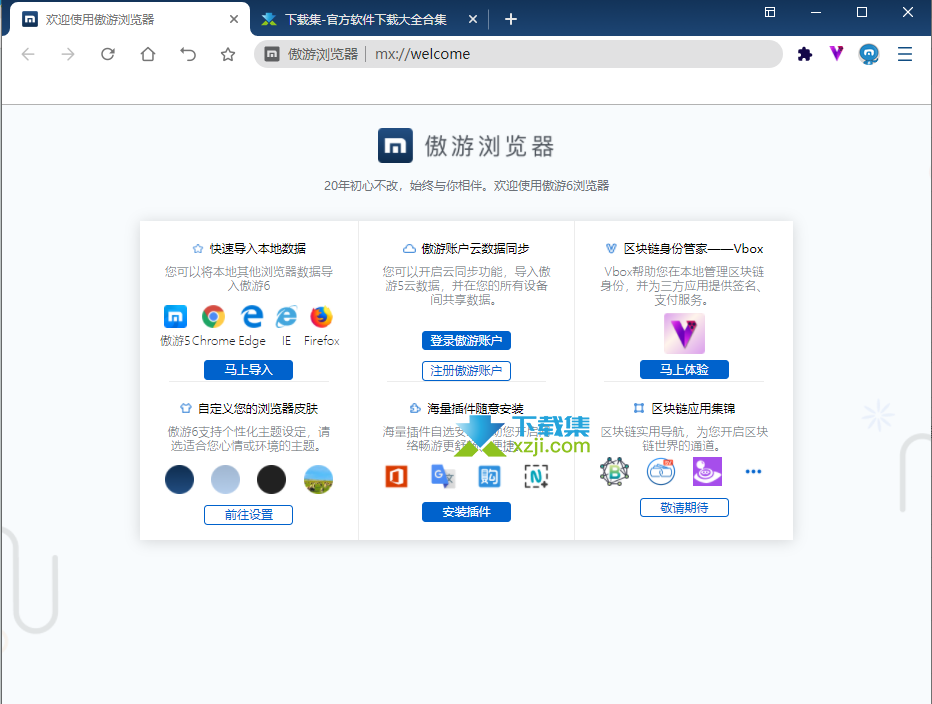This screenshot has height=704, width=932.
Task: Go forward with the forward arrow
Action: (68, 54)
